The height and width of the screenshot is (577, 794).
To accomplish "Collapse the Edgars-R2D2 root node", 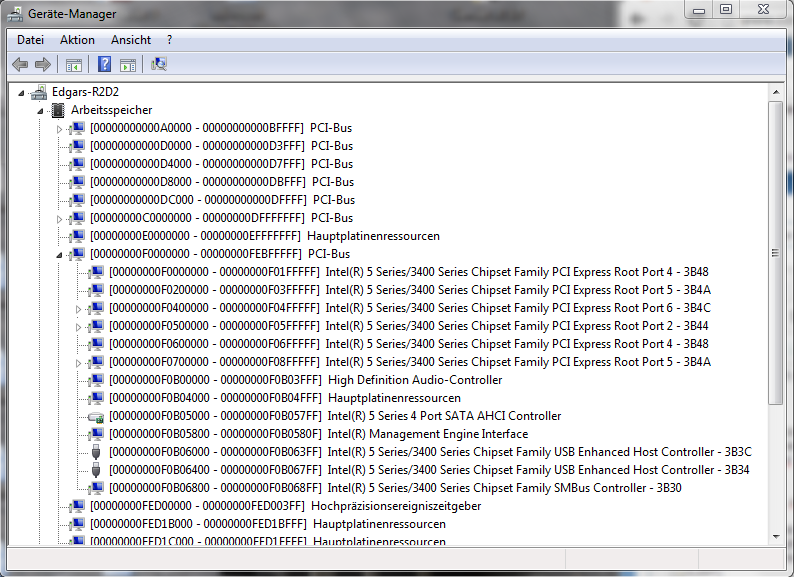I will 21,93.
